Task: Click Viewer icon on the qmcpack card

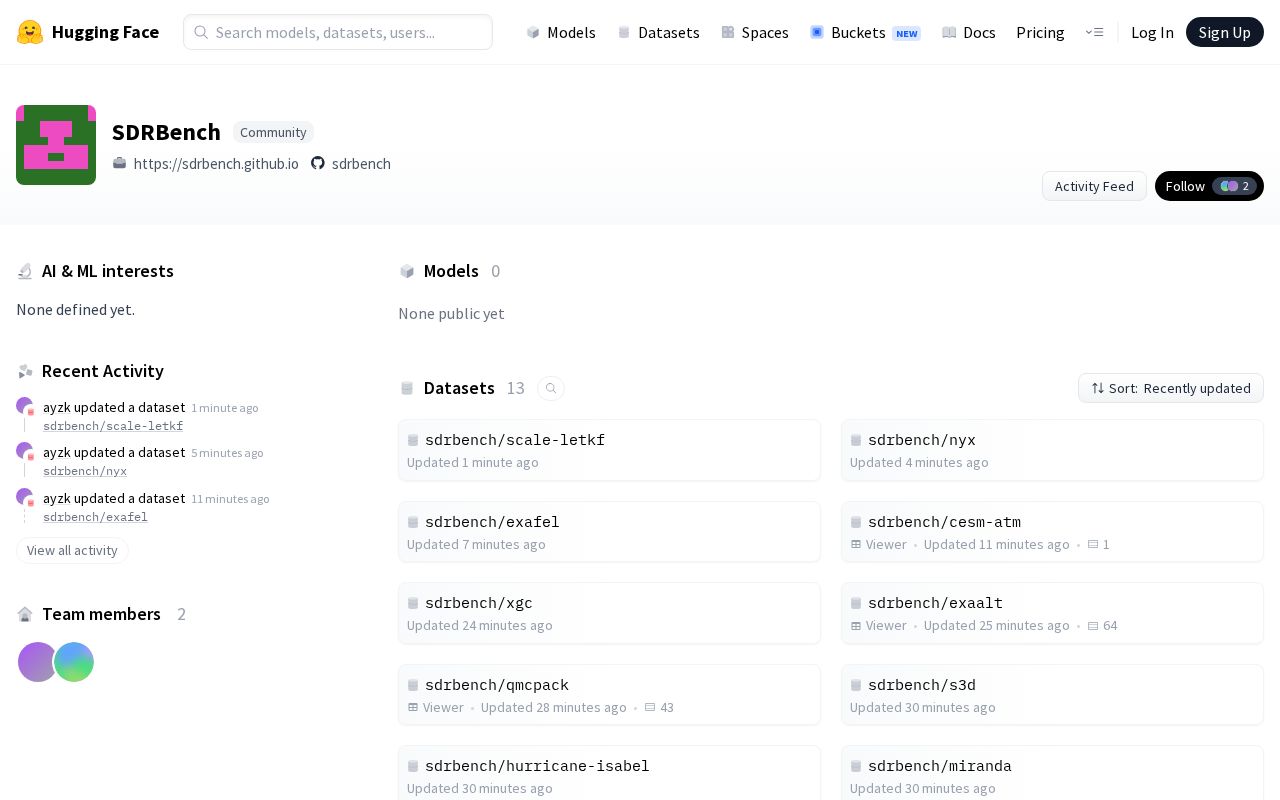Action: click(413, 707)
